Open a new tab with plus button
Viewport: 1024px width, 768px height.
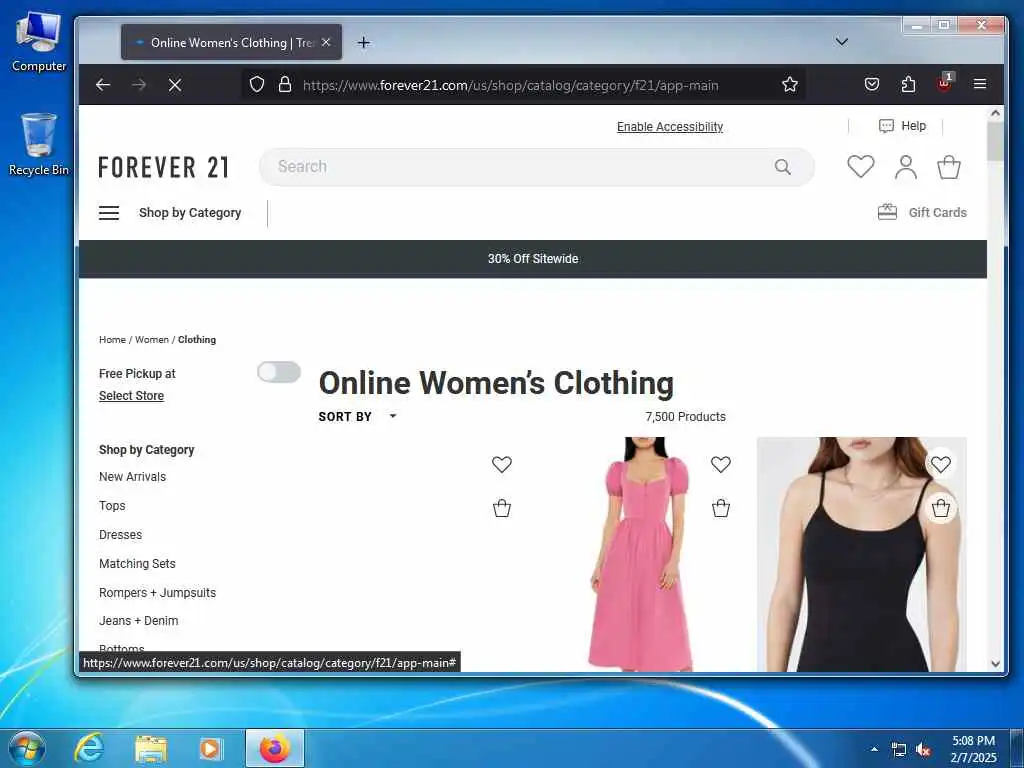pyautogui.click(x=364, y=42)
